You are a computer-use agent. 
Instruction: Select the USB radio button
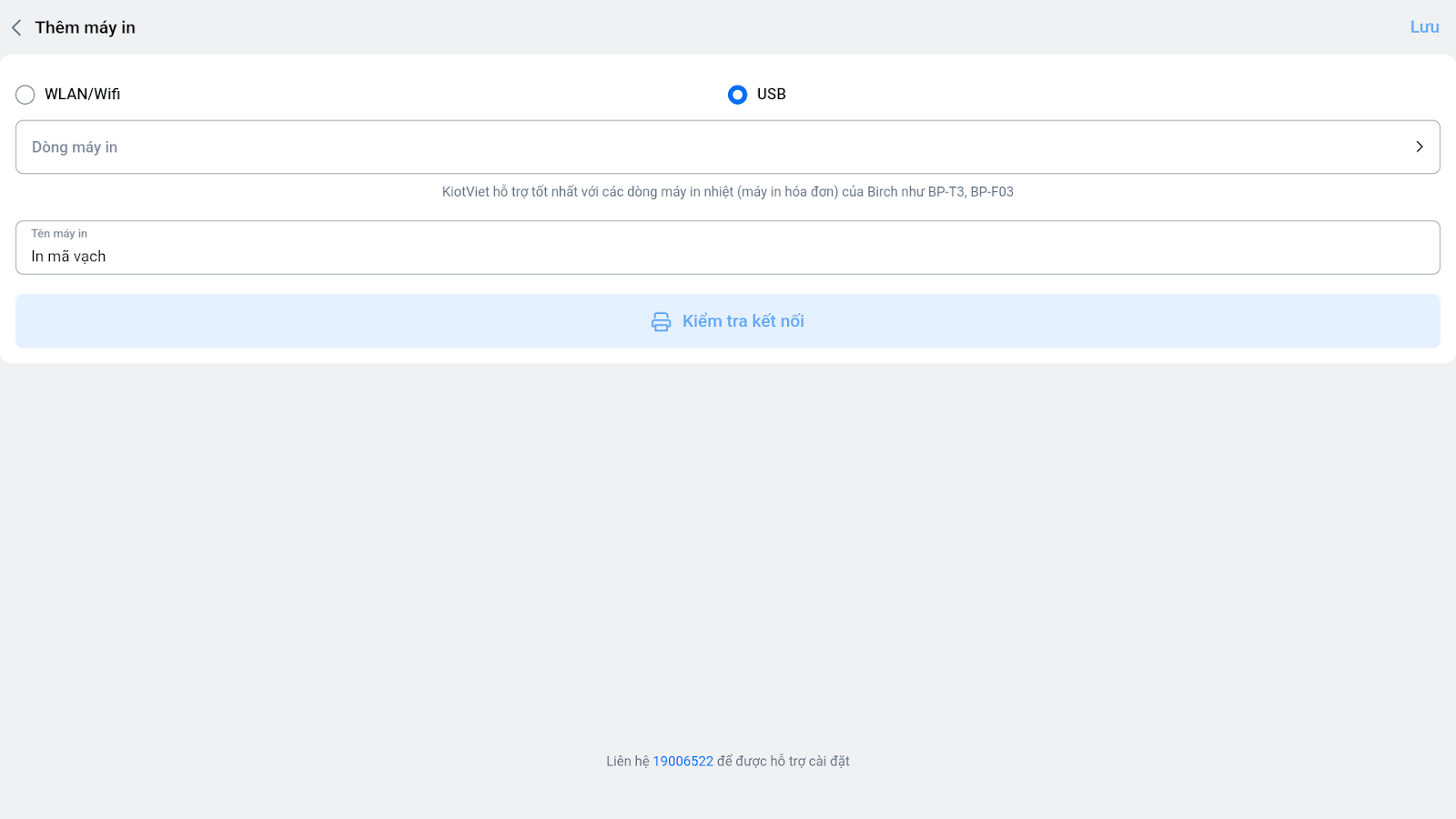point(737,95)
